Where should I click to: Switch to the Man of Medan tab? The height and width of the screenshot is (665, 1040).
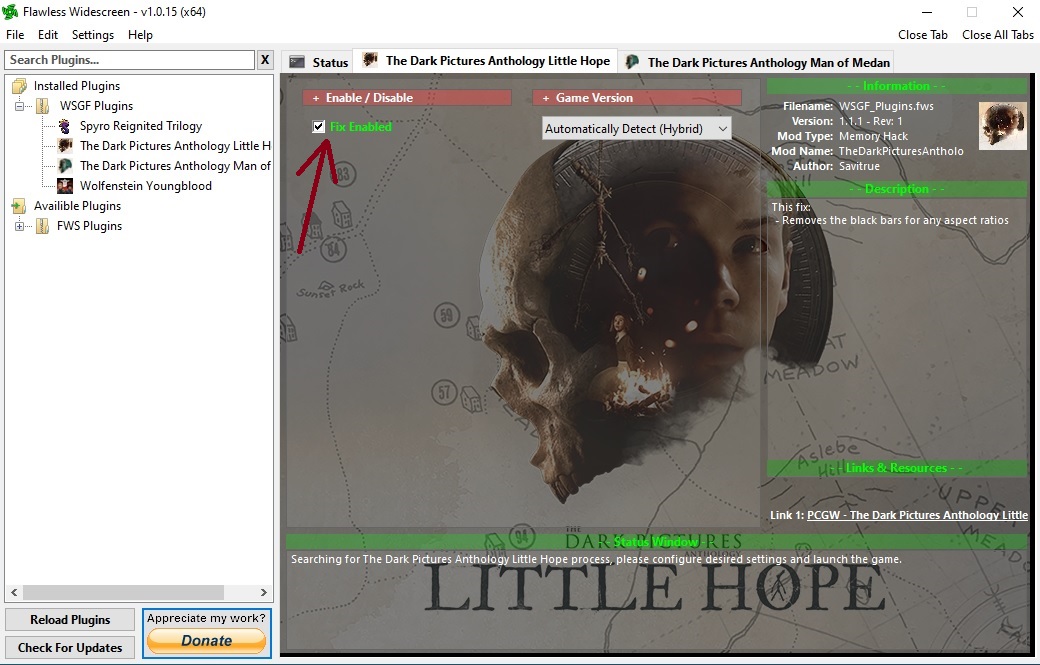point(757,62)
